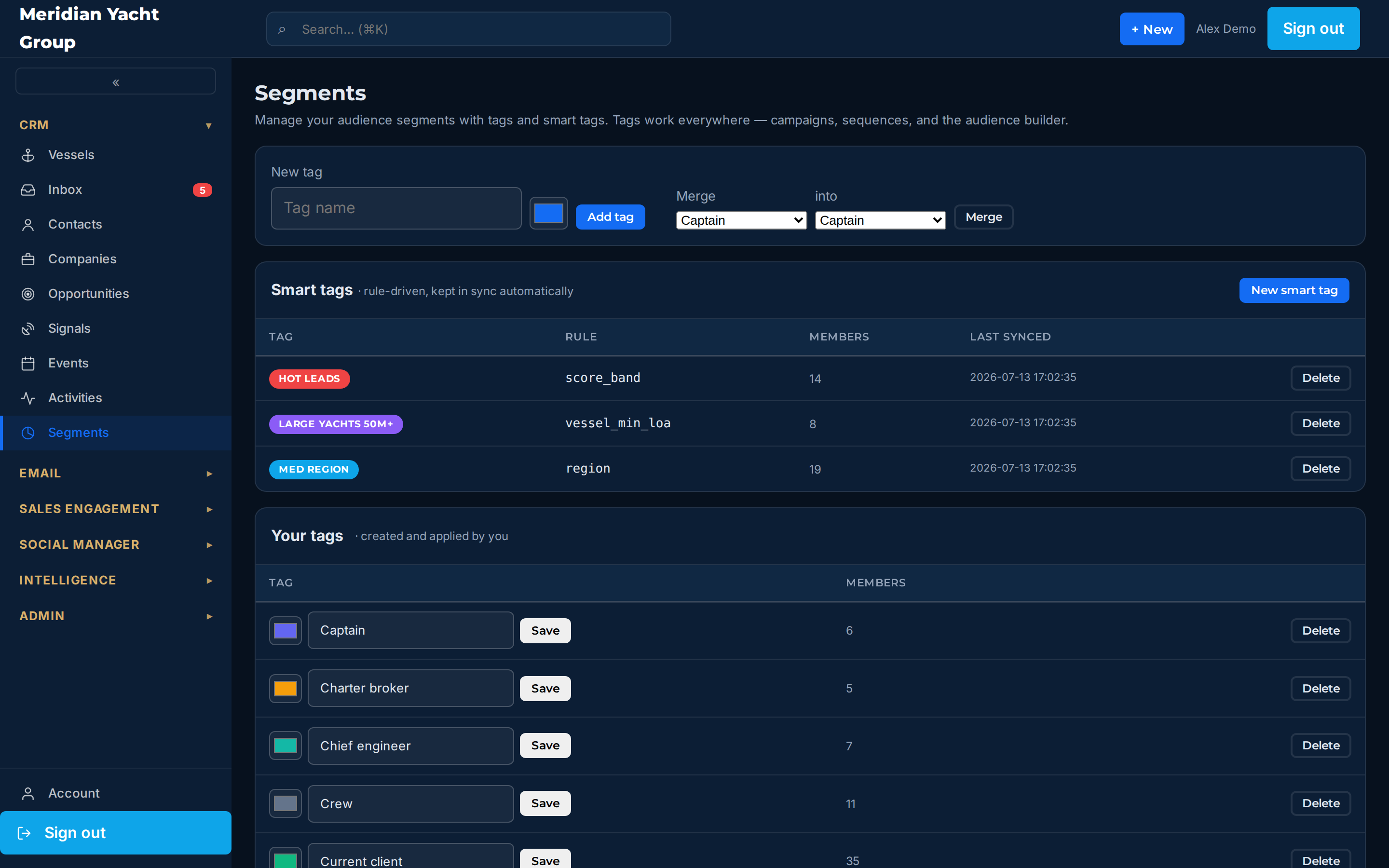The image size is (1389, 868).
Task: Open the Merge source tag dropdown
Action: (742, 220)
